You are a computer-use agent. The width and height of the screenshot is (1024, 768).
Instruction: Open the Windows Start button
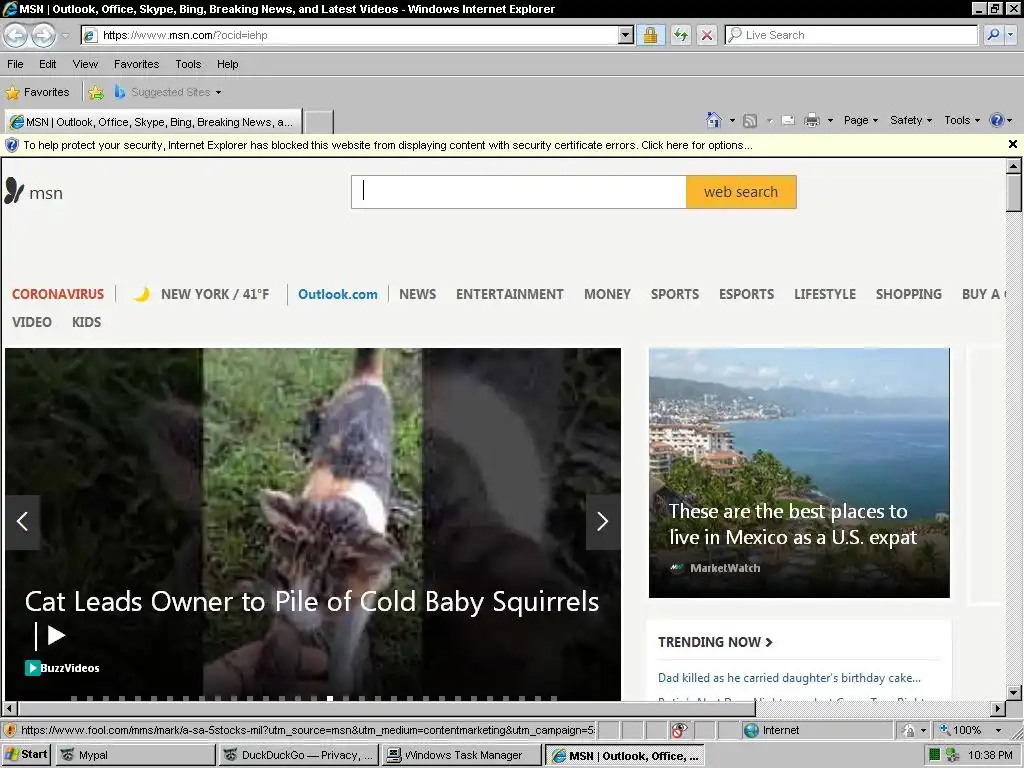tap(27, 755)
